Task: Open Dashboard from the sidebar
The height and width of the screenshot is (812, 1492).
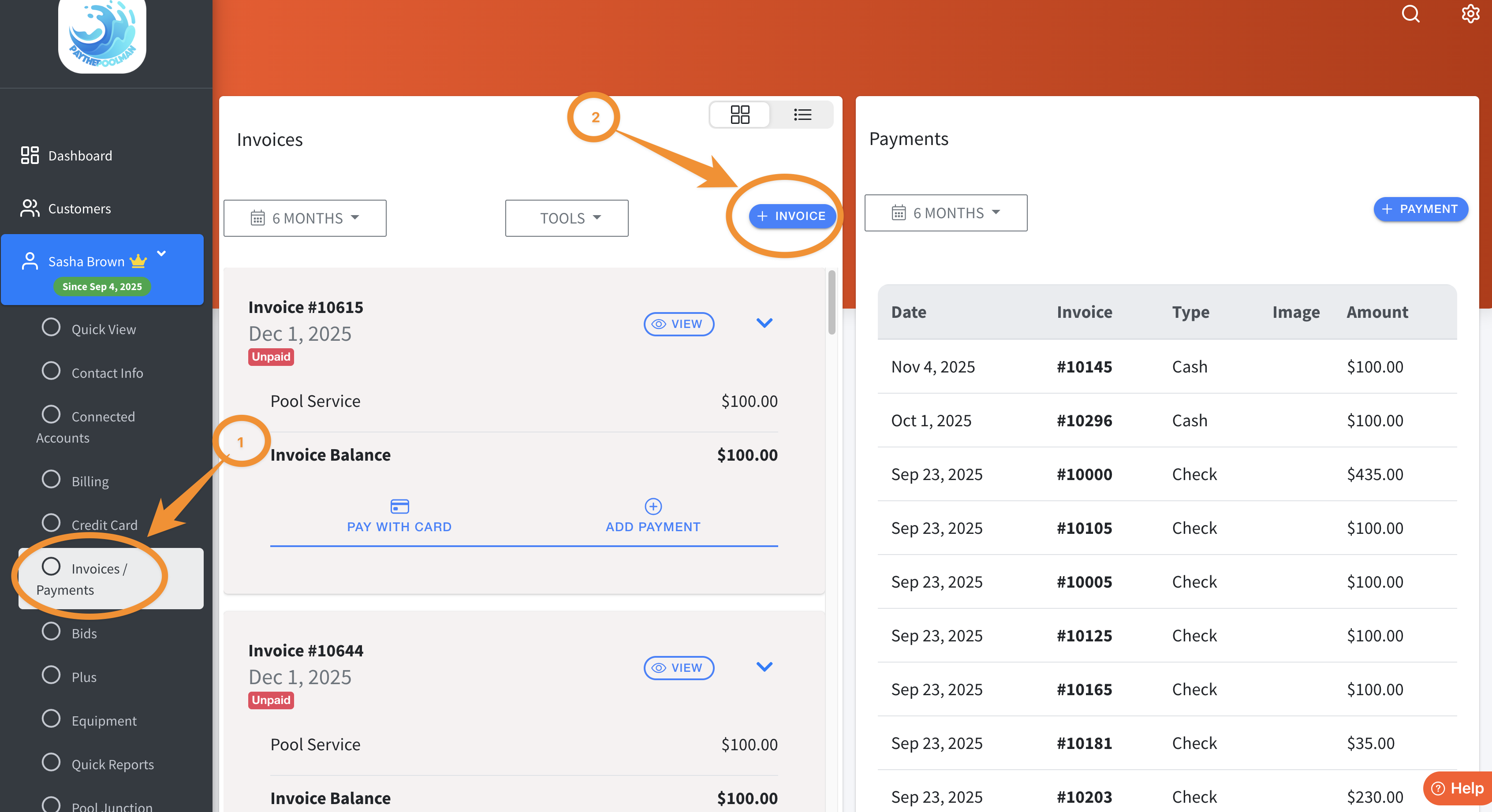Action: [80, 155]
